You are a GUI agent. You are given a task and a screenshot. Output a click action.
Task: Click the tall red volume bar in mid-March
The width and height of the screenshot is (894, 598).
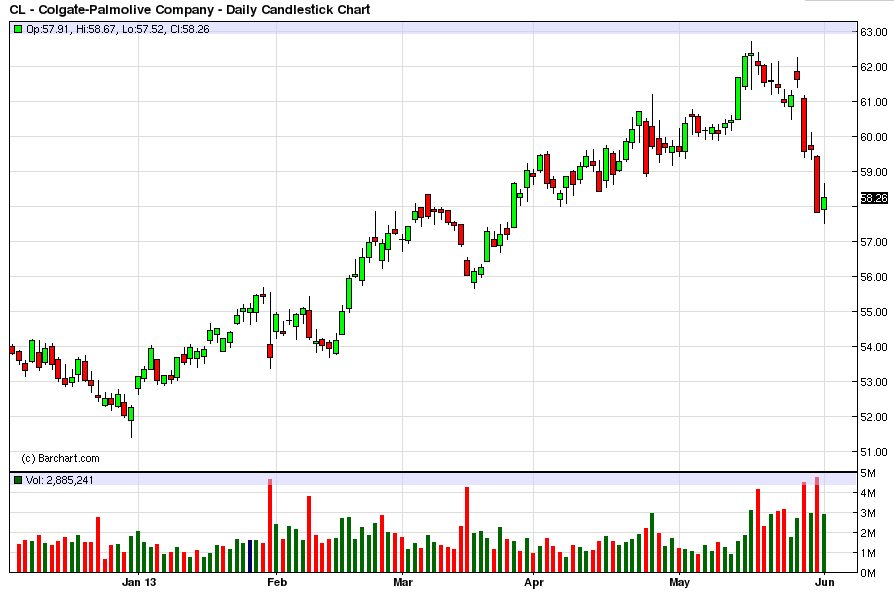pos(467,530)
